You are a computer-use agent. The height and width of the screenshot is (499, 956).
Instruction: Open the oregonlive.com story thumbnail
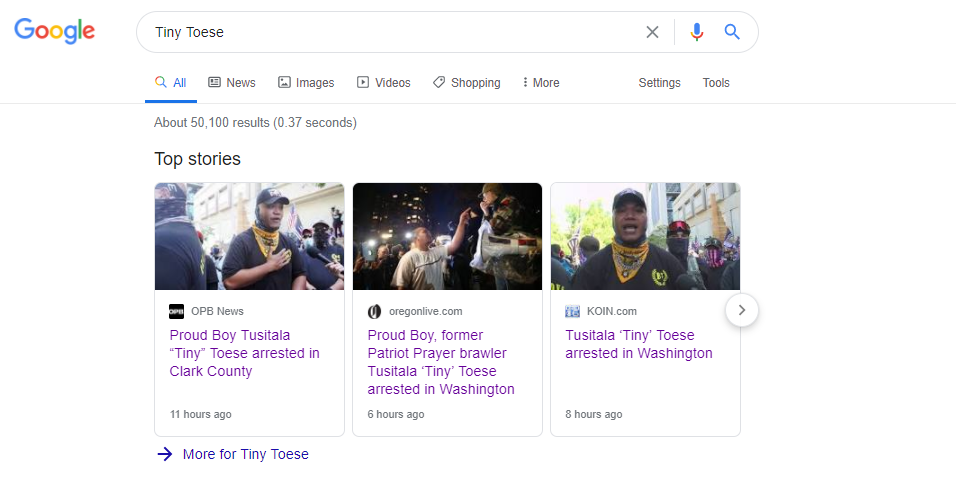pyautogui.click(x=448, y=236)
